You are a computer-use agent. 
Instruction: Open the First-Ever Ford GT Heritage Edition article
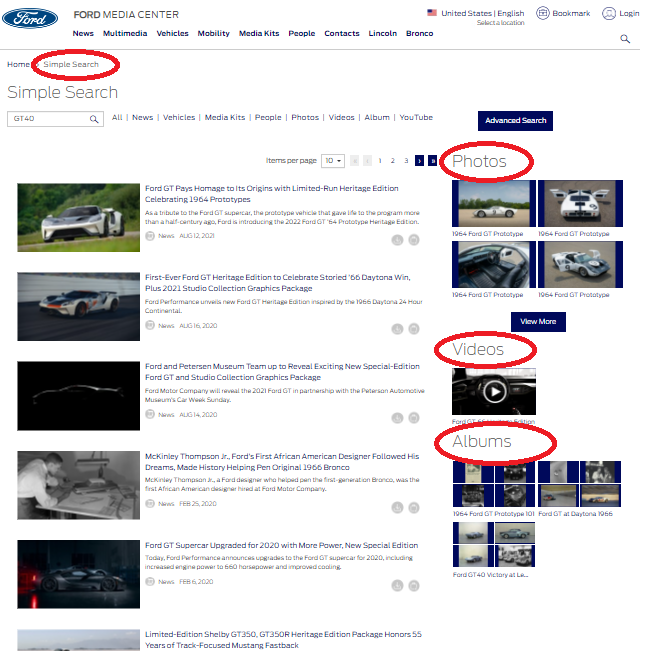(277, 283)
